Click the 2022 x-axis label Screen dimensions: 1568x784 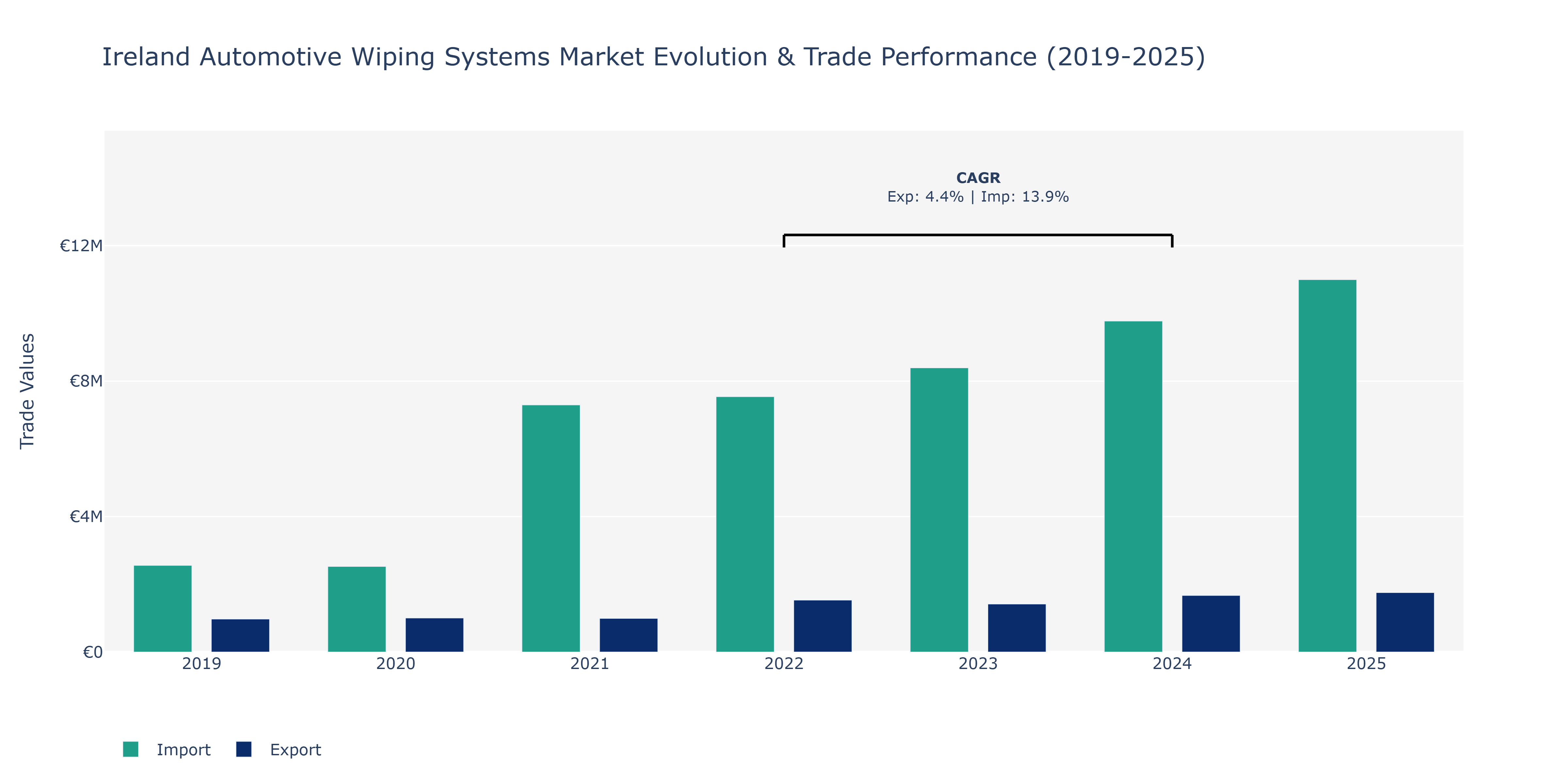pos(784,663)
